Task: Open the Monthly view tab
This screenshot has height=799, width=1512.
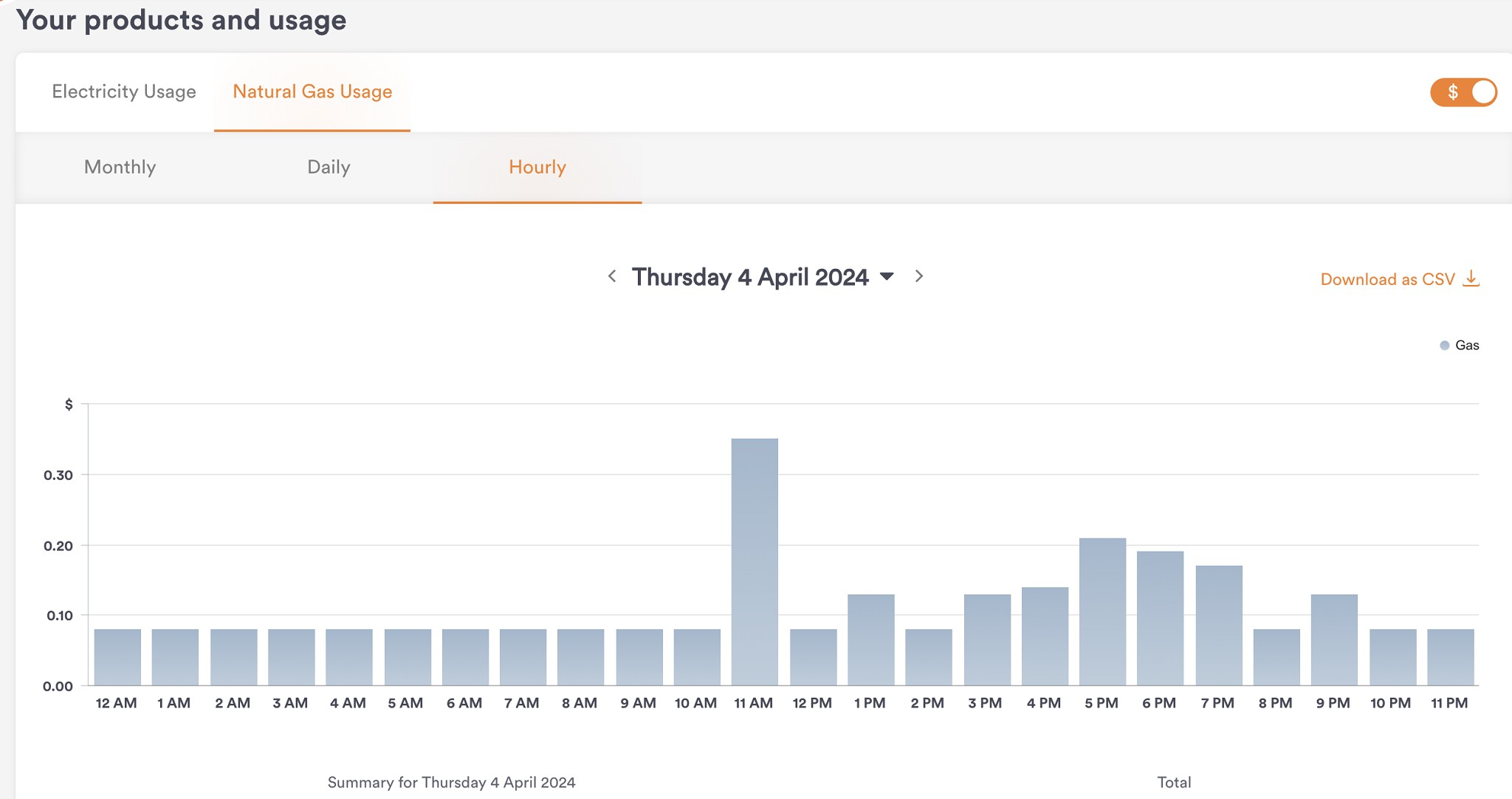Action: coord(120,167)
